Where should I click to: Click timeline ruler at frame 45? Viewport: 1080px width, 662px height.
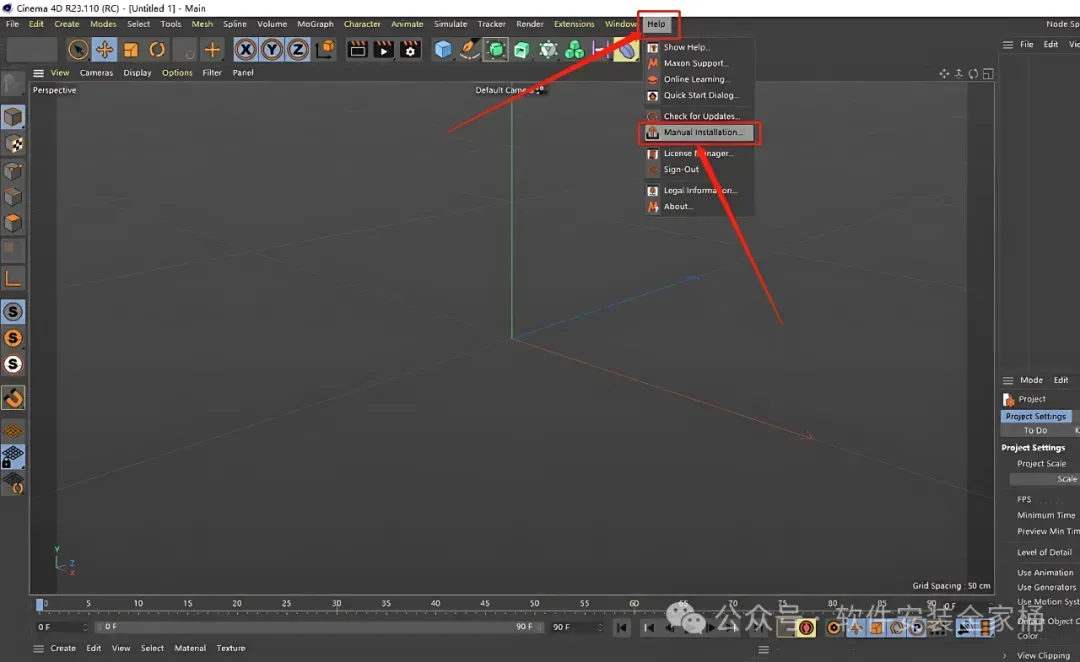click(x=485, y=604)
